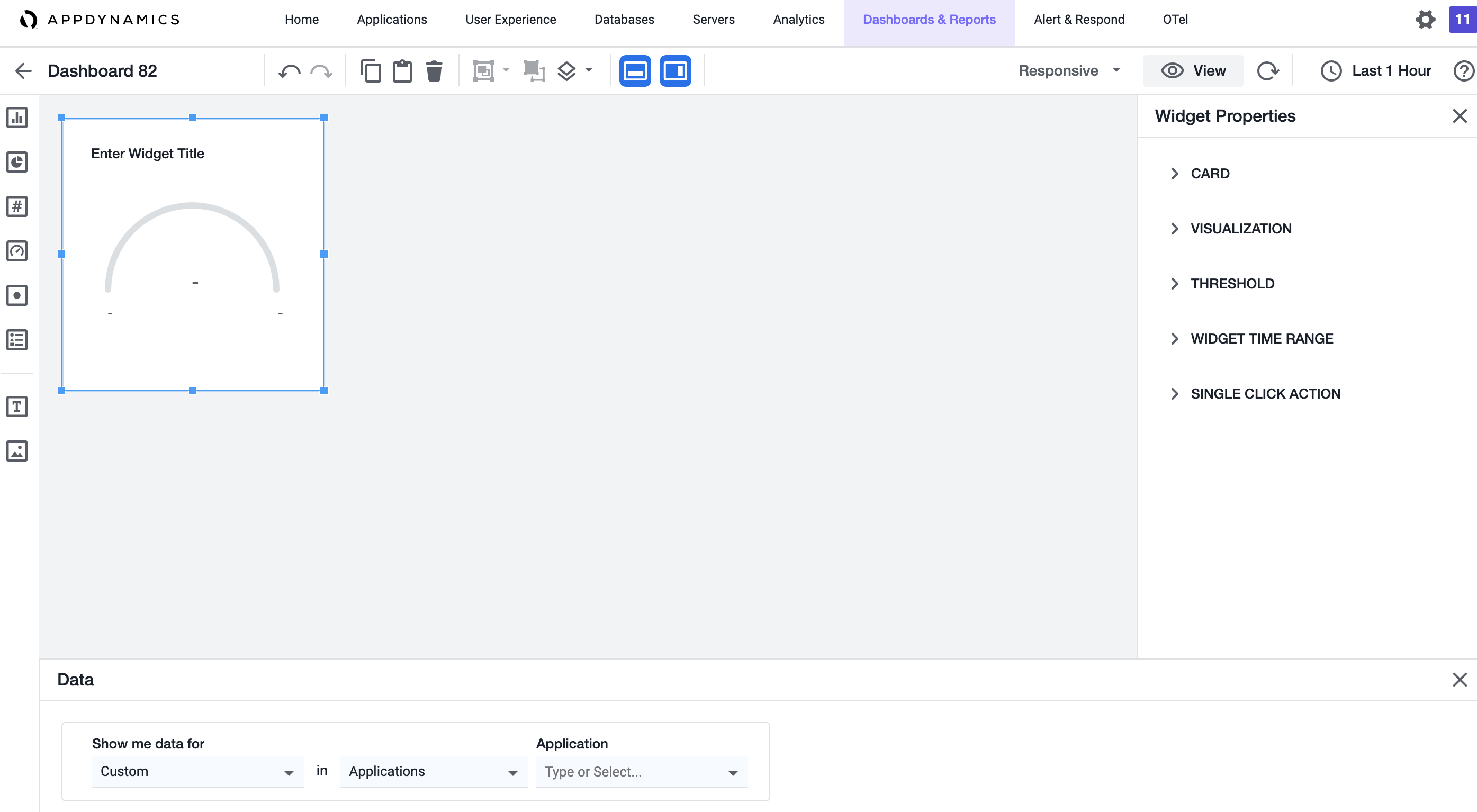Add a bar chart widget from sidebar
This screenshot has width=1477, height=812.
[x=17, y=118]
